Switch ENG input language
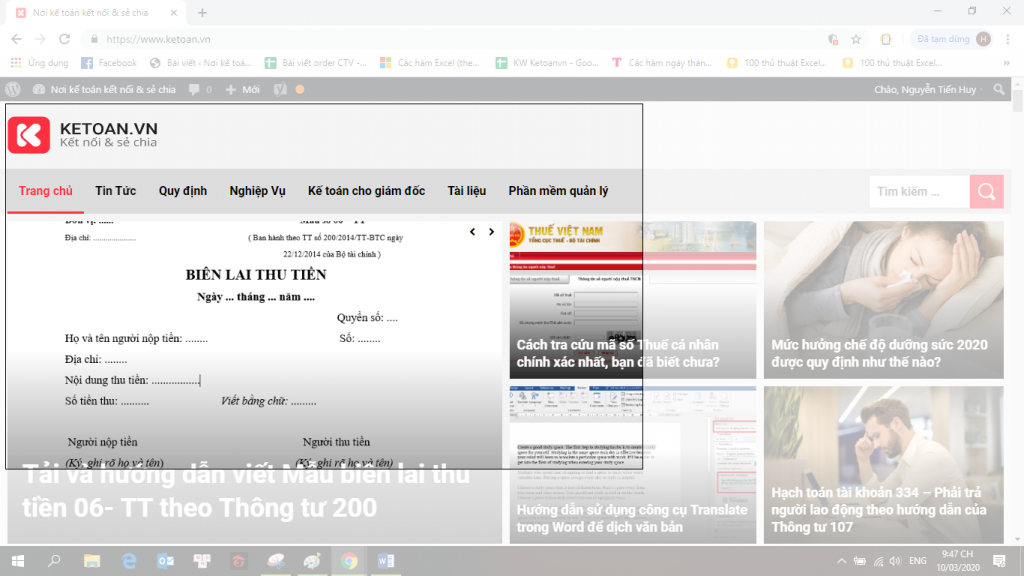Screen dimensions: 1024x576 (x=918, y=561)
